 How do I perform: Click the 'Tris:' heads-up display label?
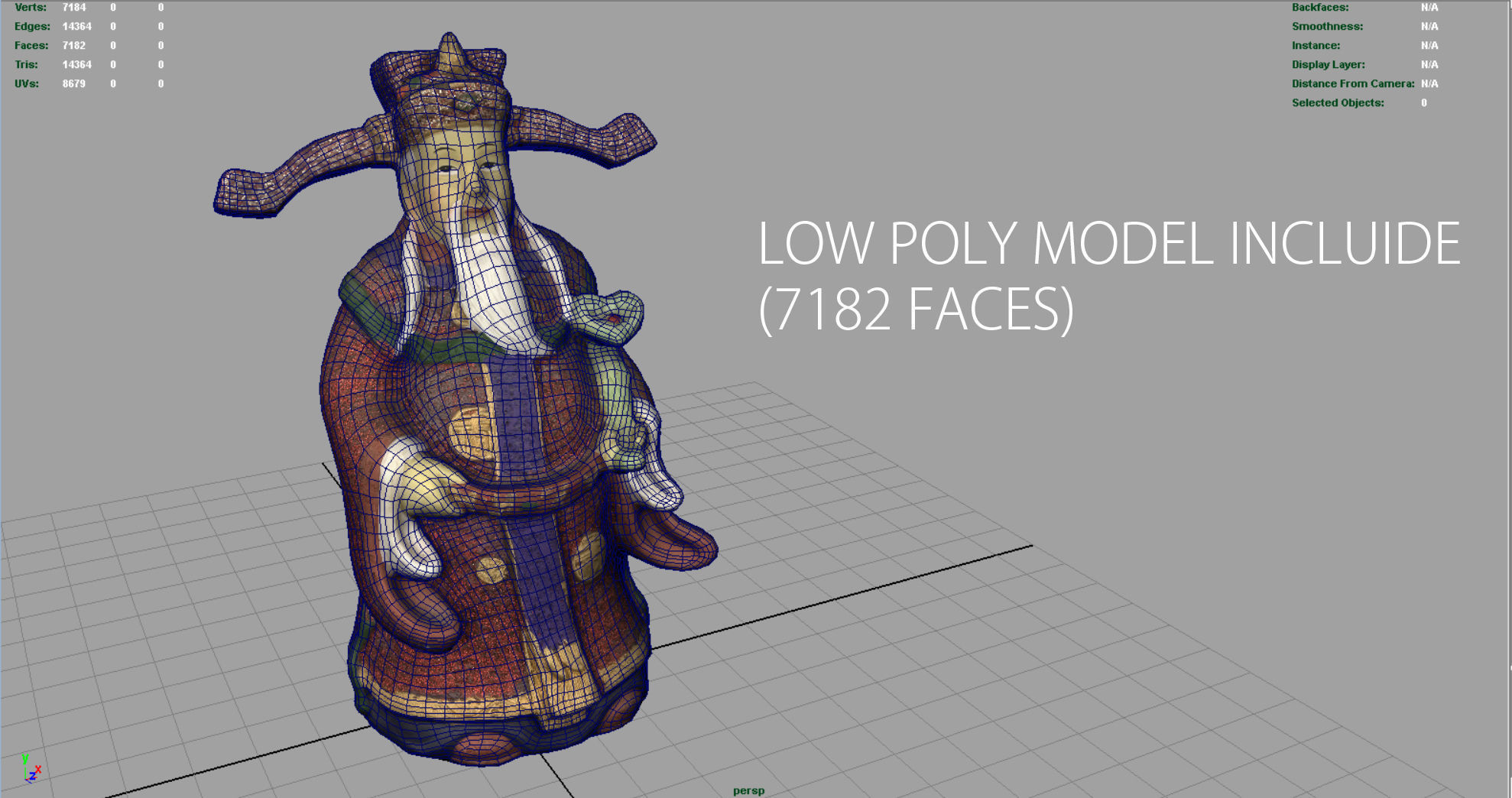pos(27,64)
